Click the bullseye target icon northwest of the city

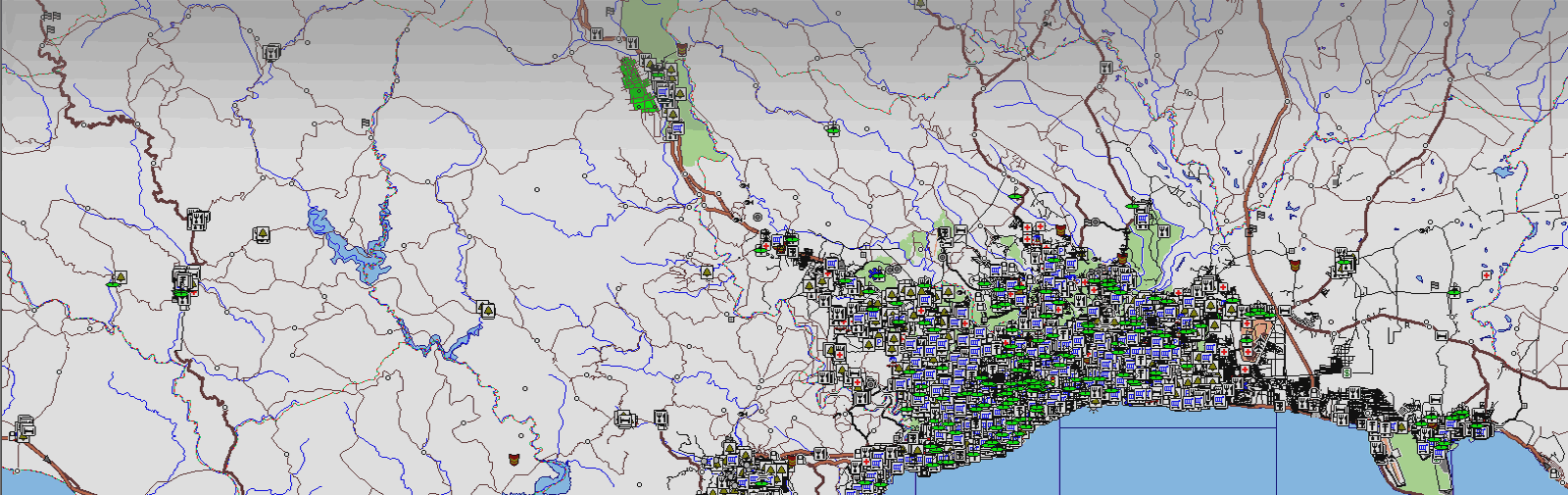coord(758,217)
